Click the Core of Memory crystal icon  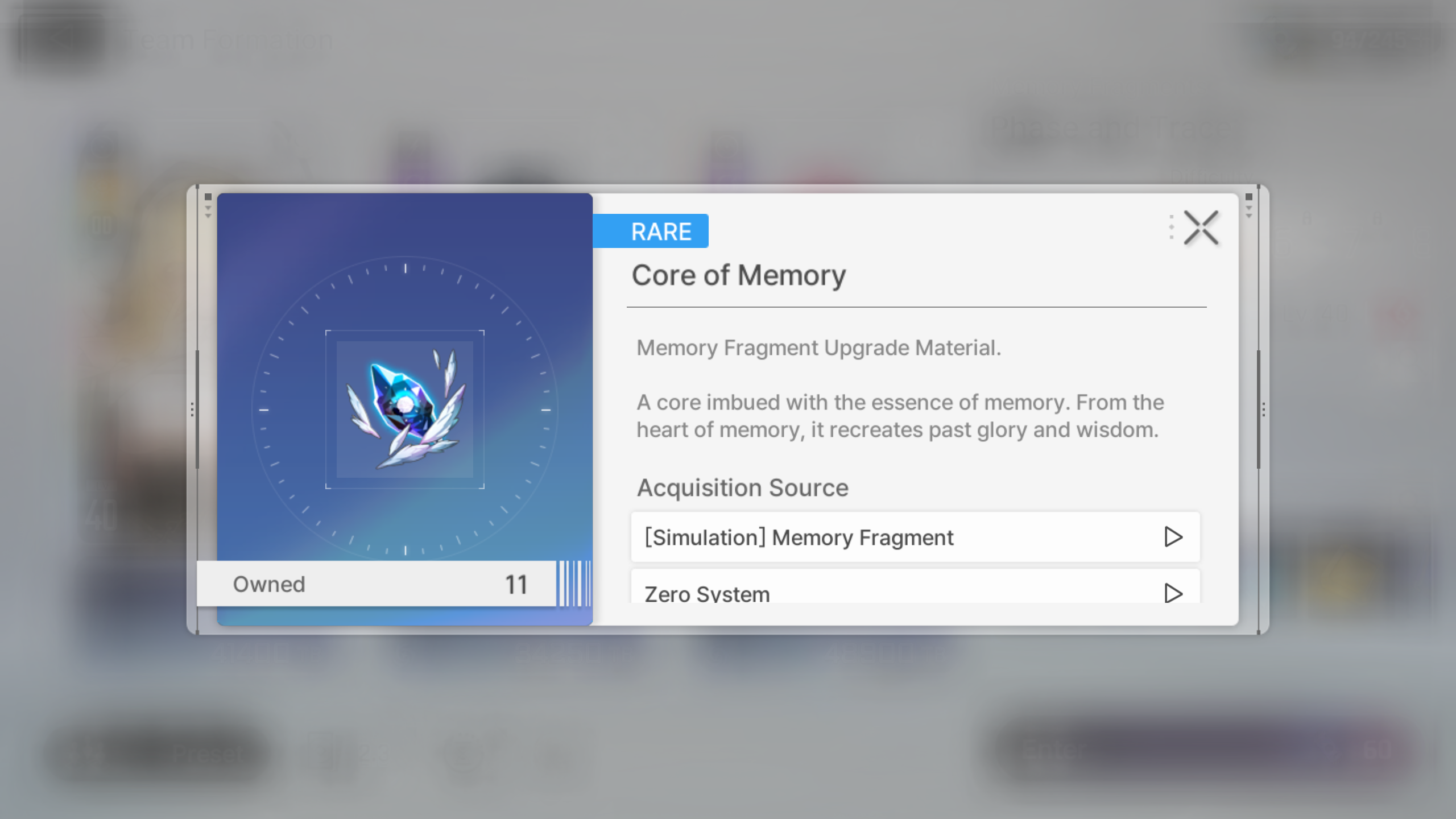pos(405,409)
